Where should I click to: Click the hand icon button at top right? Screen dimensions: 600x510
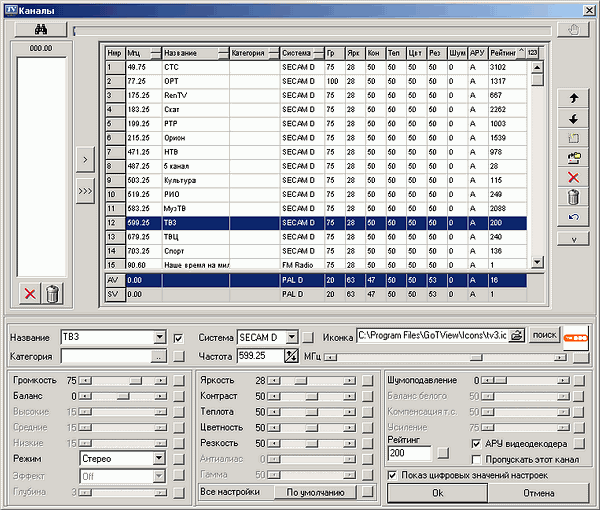[x=573, y=30]
